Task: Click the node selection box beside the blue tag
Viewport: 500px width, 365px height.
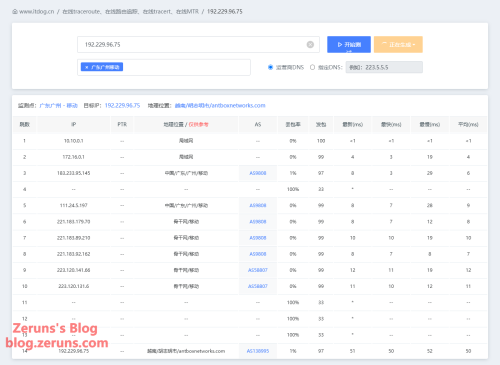Action: tap(164, 67)
